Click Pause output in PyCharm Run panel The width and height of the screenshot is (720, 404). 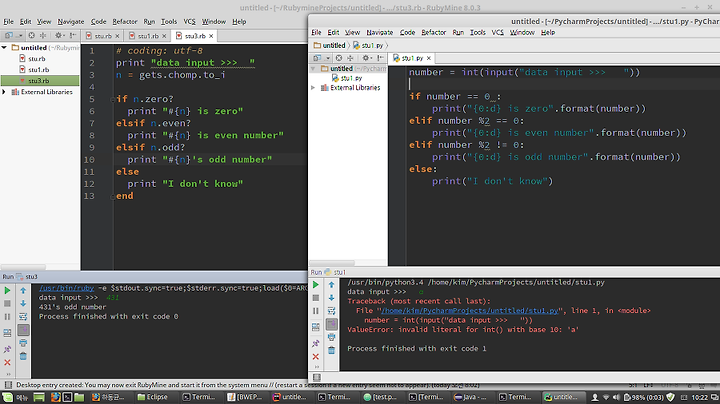coord(316,311)
